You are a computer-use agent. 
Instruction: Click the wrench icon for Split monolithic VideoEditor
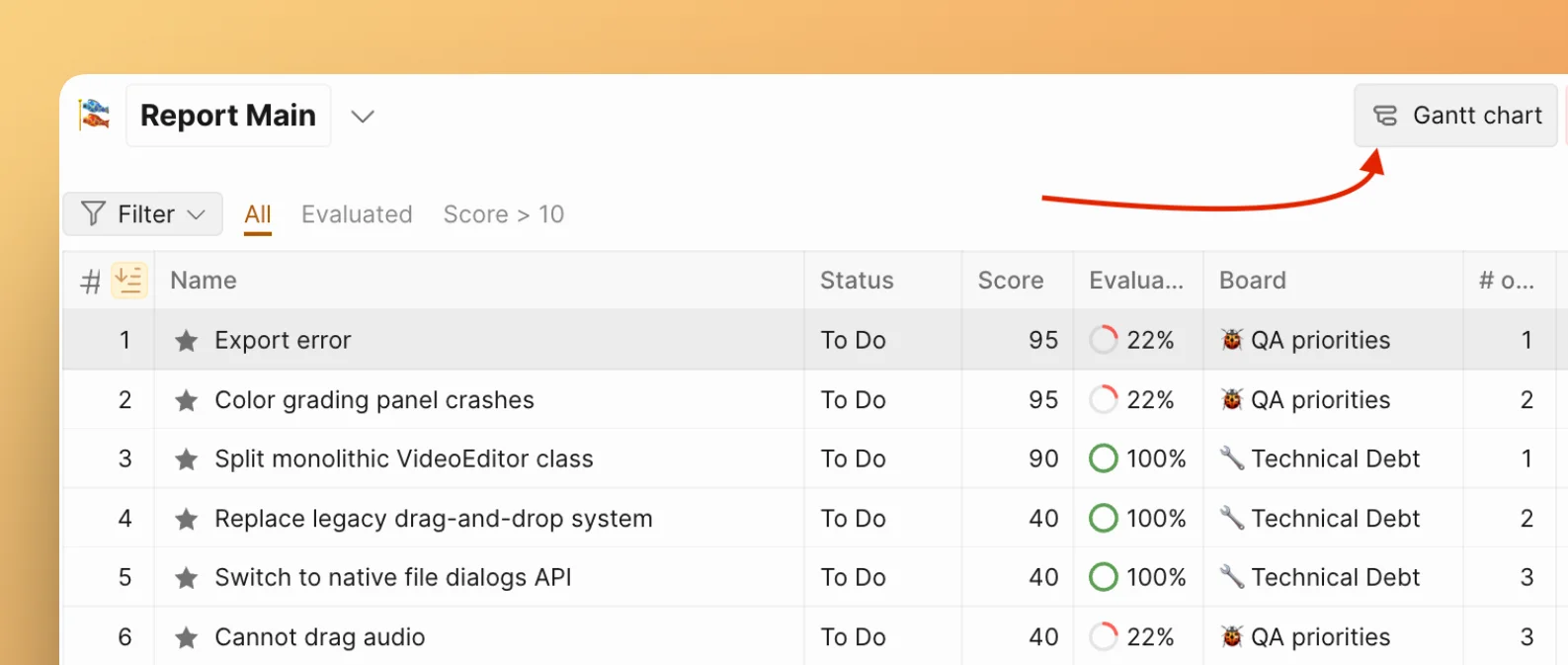click(x=1231, y=458)
